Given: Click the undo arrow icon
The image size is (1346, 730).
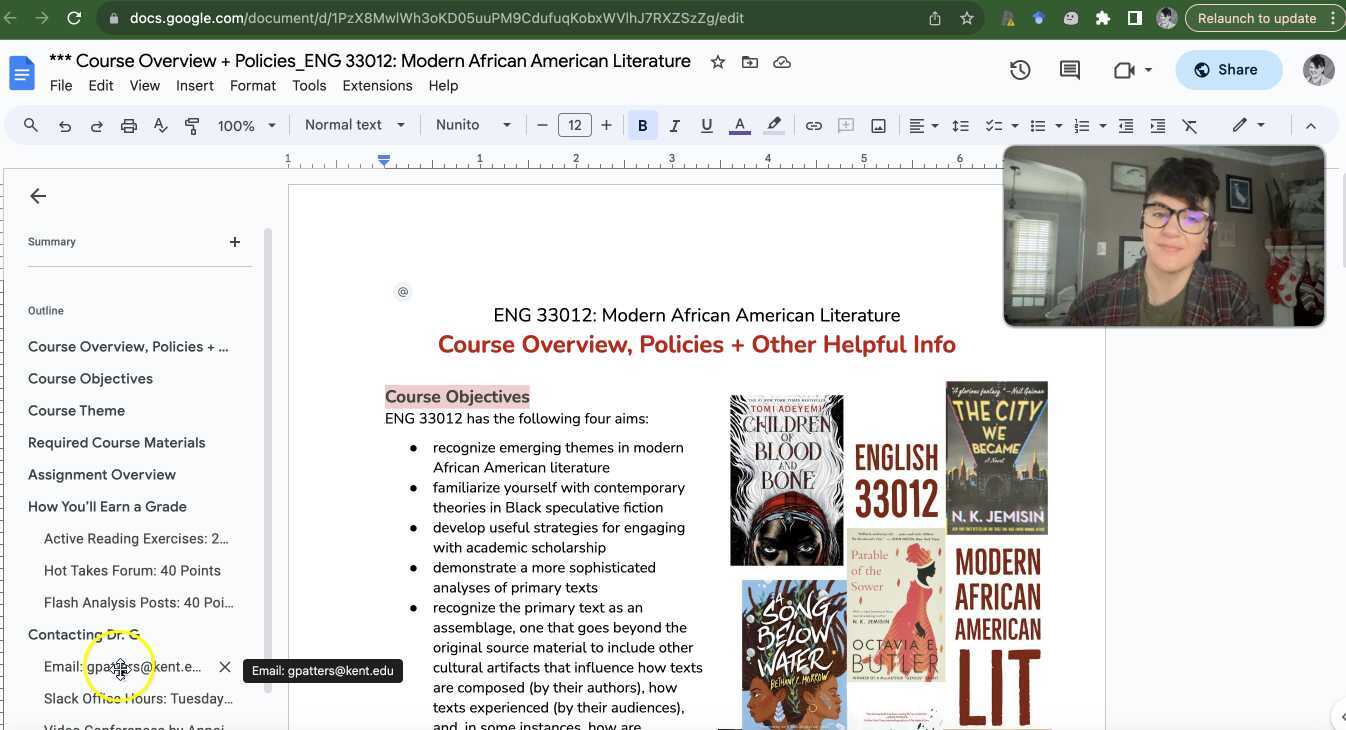Looking at the screenshot, I should 65,125.
